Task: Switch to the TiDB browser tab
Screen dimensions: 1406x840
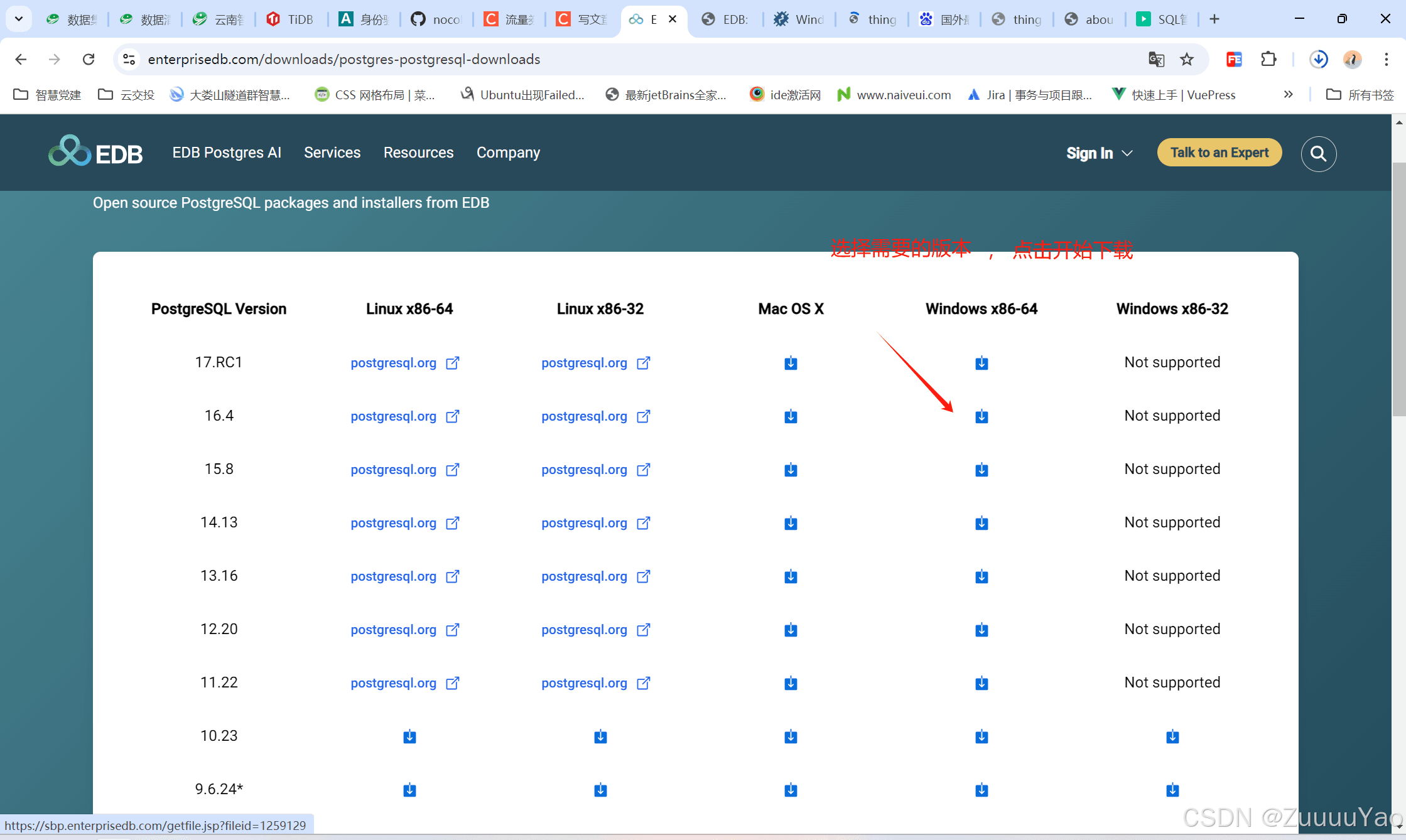Action: coord(291,19)
